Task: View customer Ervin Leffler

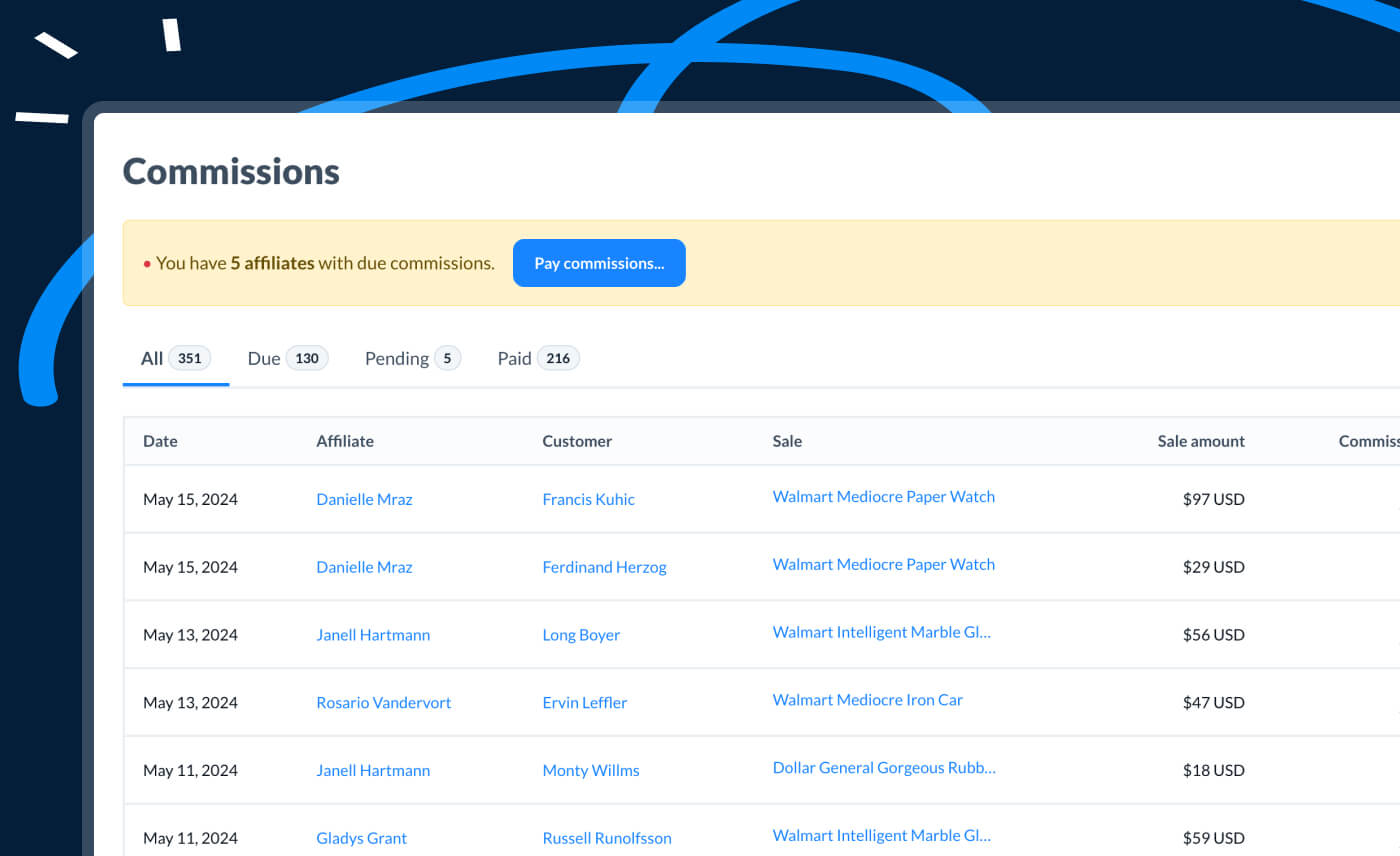Action: point(585,703)
